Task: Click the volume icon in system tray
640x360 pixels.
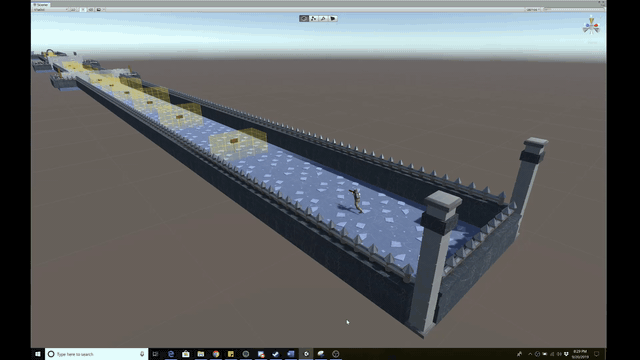Action: point(559,354)
